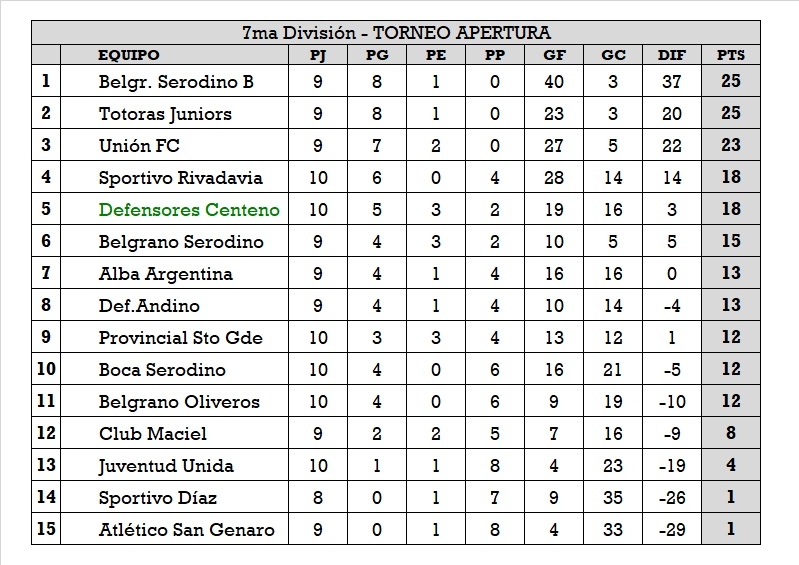Select the Alba Argentina team cell
The image size is (799, 565).
pyautogui.click(x=165, y=274)
